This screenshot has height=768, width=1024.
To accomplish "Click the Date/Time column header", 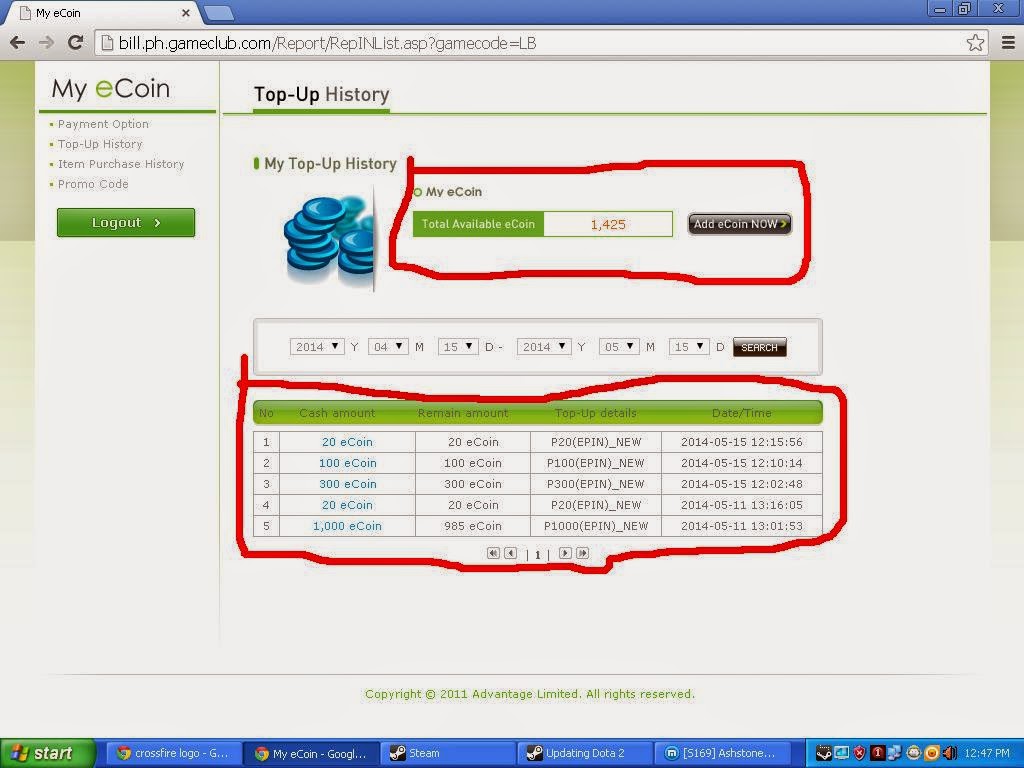I will [741, 413].
